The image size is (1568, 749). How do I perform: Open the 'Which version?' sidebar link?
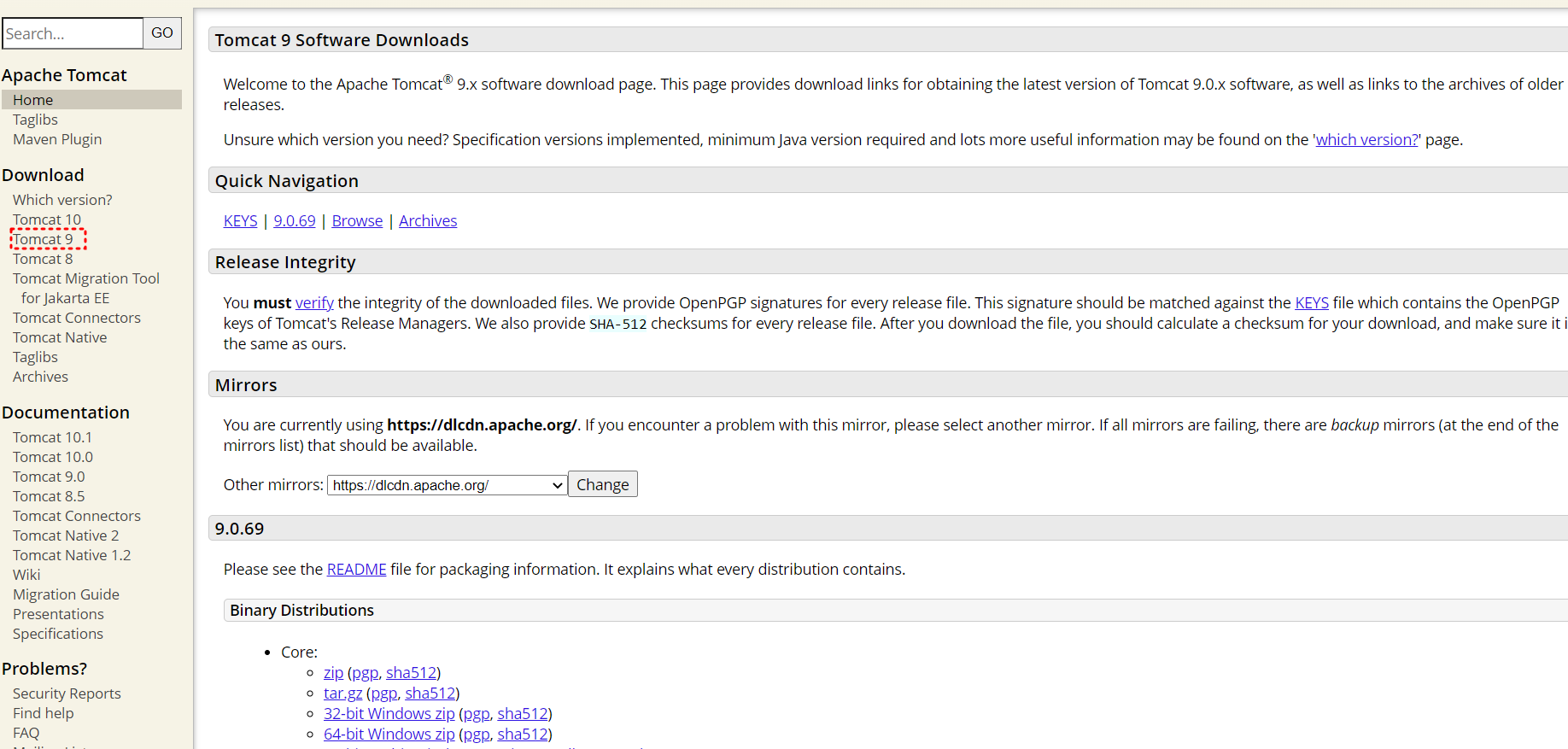point(62,200)
